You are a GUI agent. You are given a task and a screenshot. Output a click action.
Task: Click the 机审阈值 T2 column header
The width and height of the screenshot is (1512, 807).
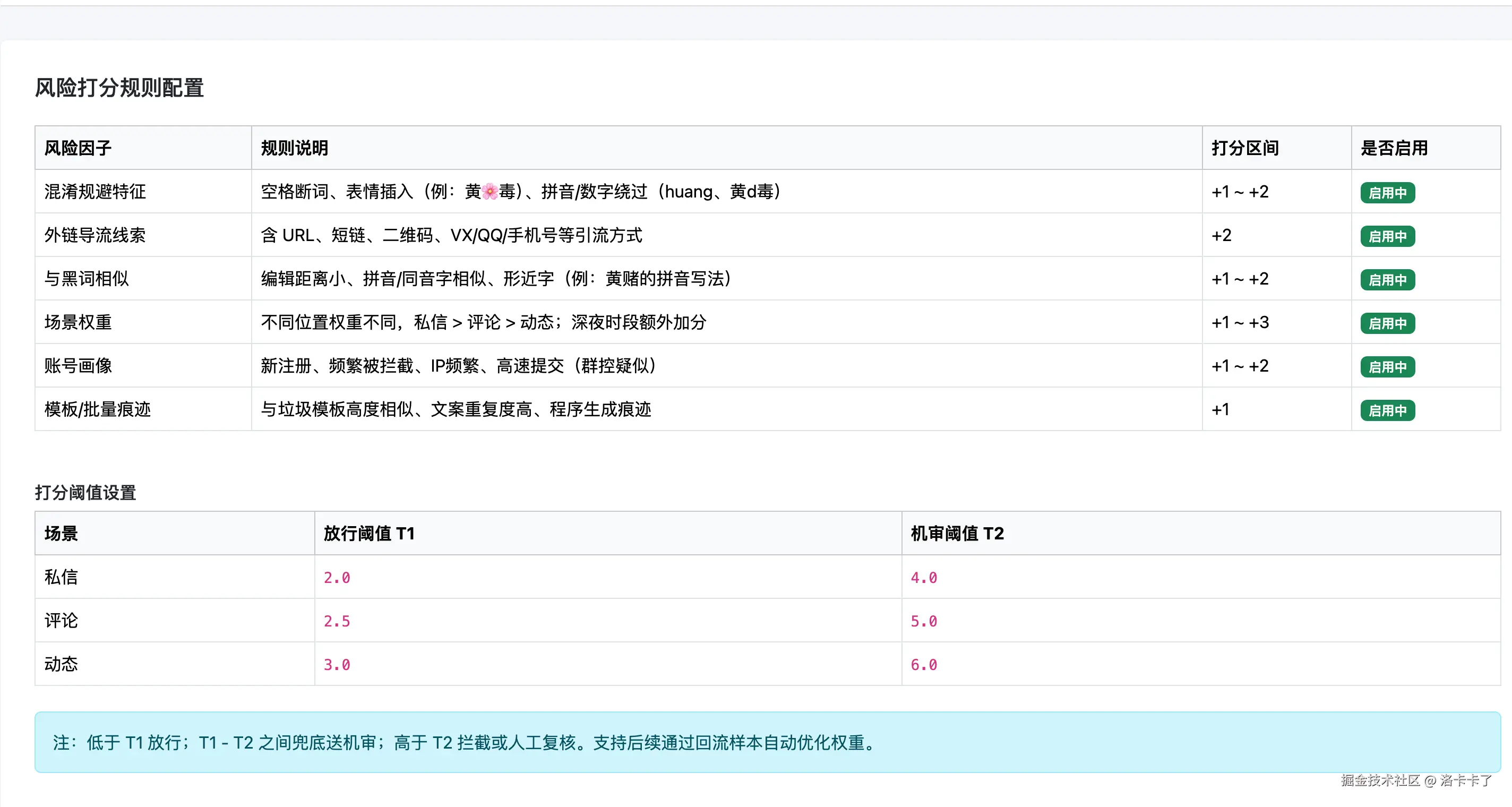point(957,533)
